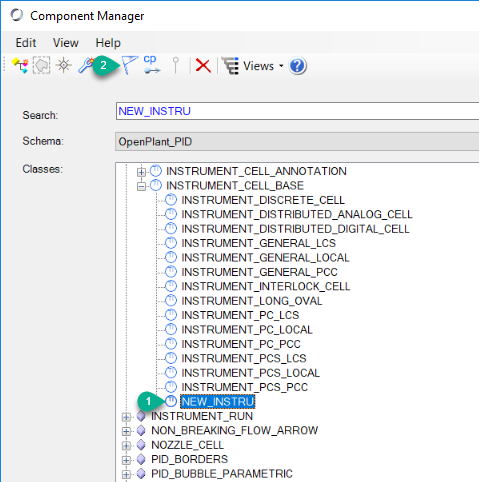Open the blue help question mark icon
The image size is (479, 482).
point(298,66)
